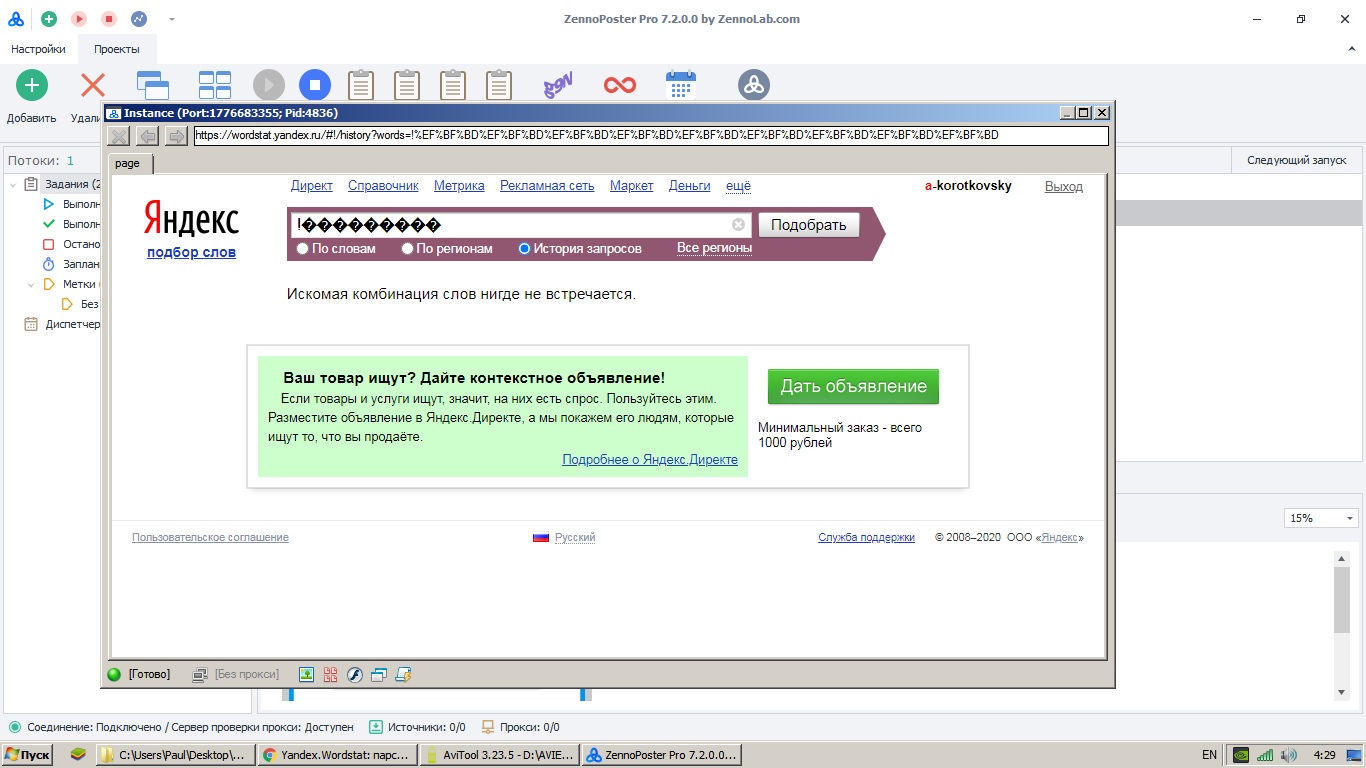
Task: Click the small green plus in title bar
Action: point(49,19)
